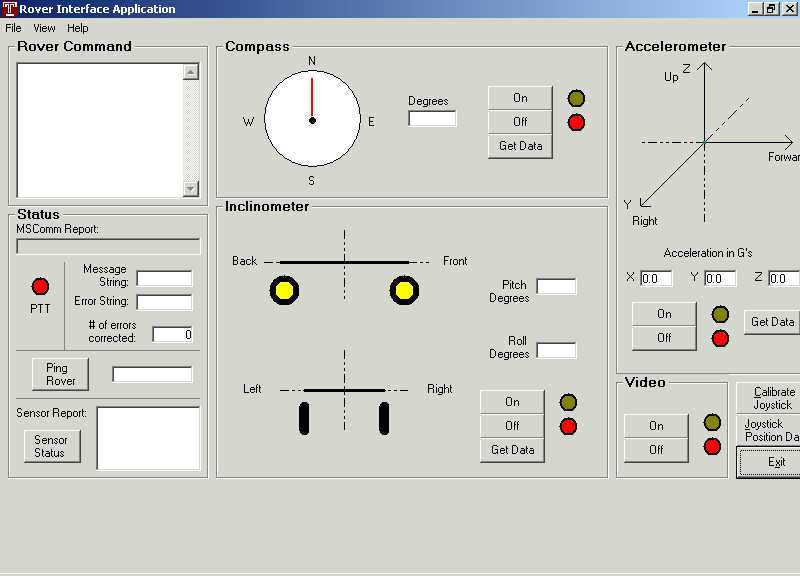Turn the Inclinometer sensor Off
Screen dimensions: 800x576
(x=512, y=426)
